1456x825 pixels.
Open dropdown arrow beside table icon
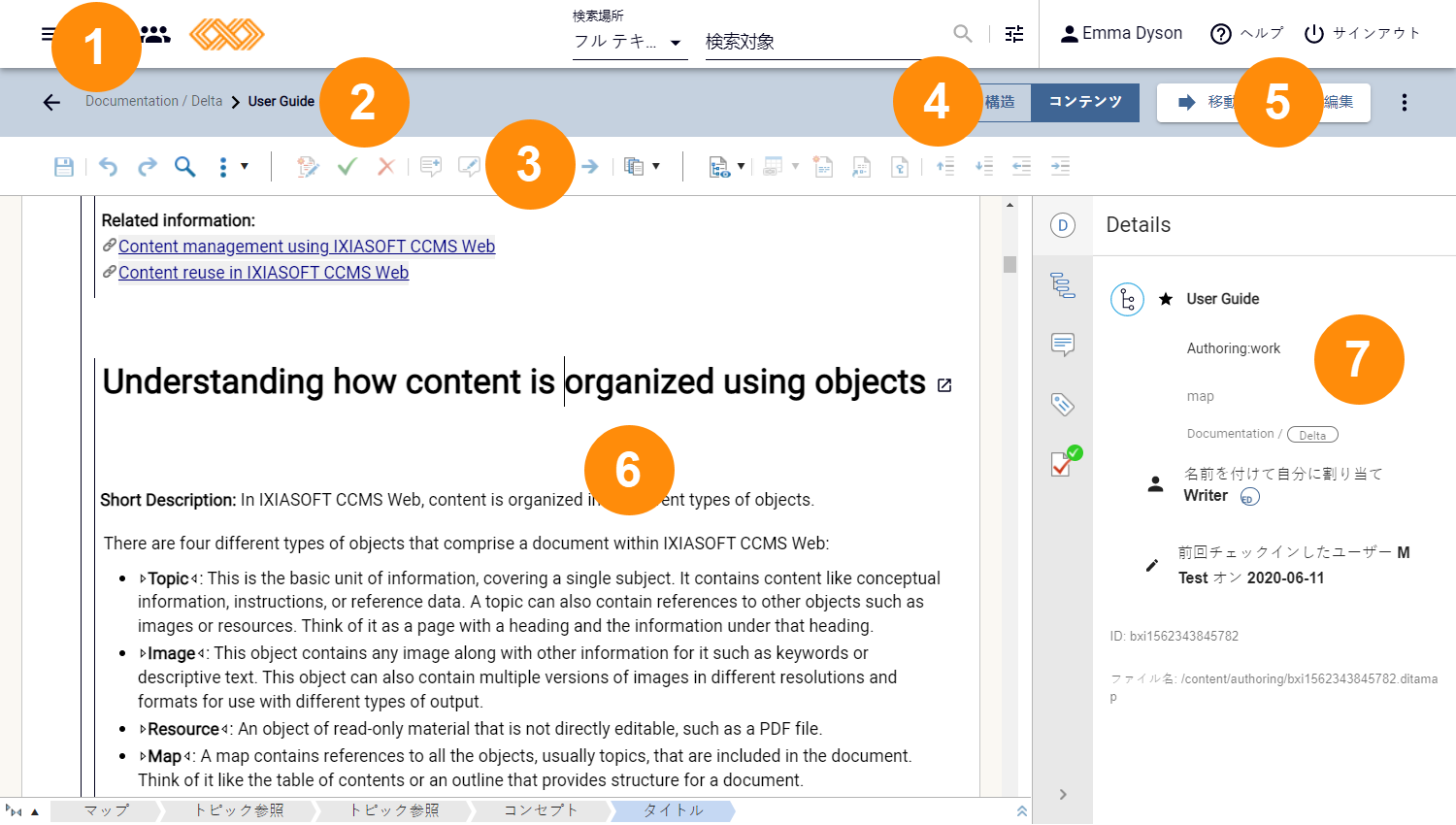(x=795, y=167)
